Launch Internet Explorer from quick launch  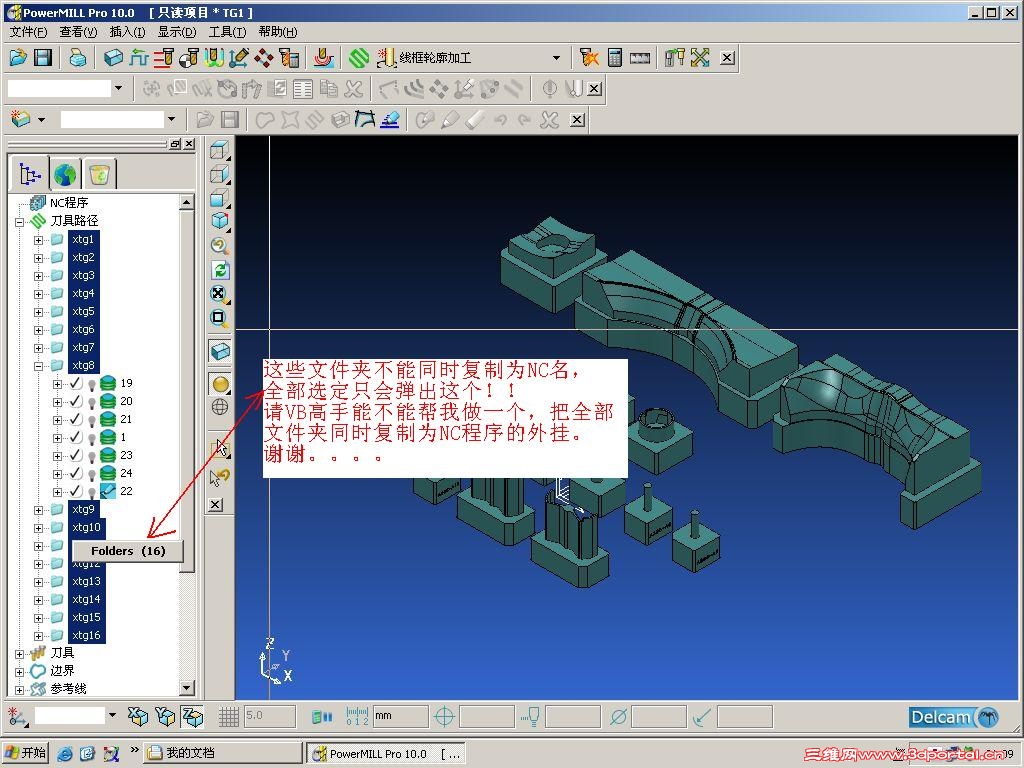pos(65,754)
